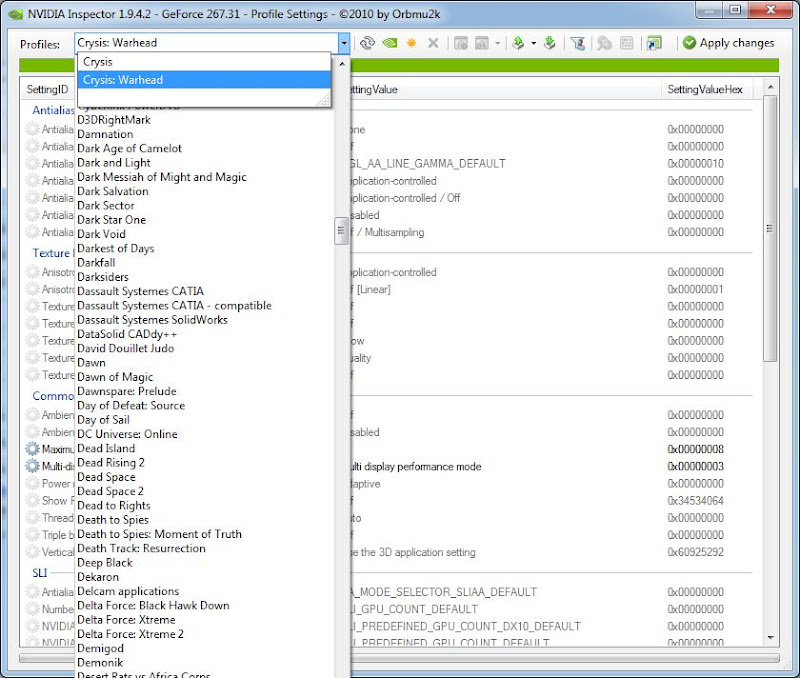Click the GL_AA_LINE_GAMMA_DEFAULT value
The image size is (800, 678).
coord(429,163)
